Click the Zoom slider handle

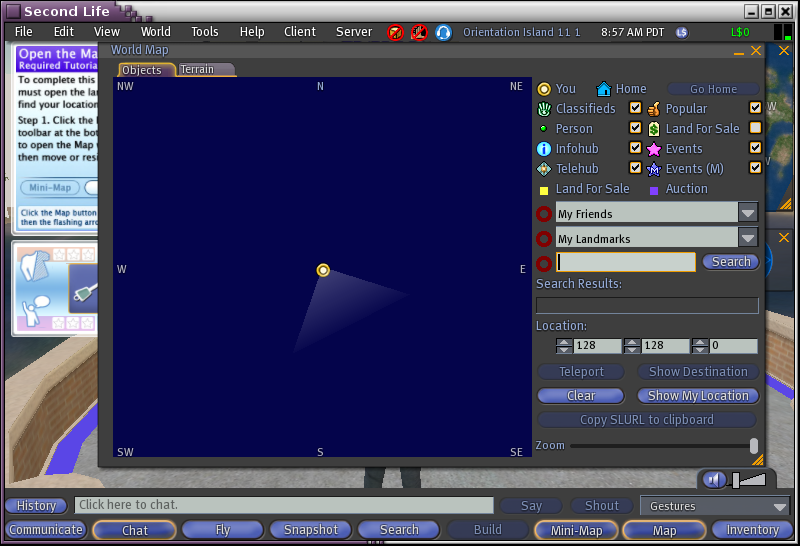click(754, 445)
